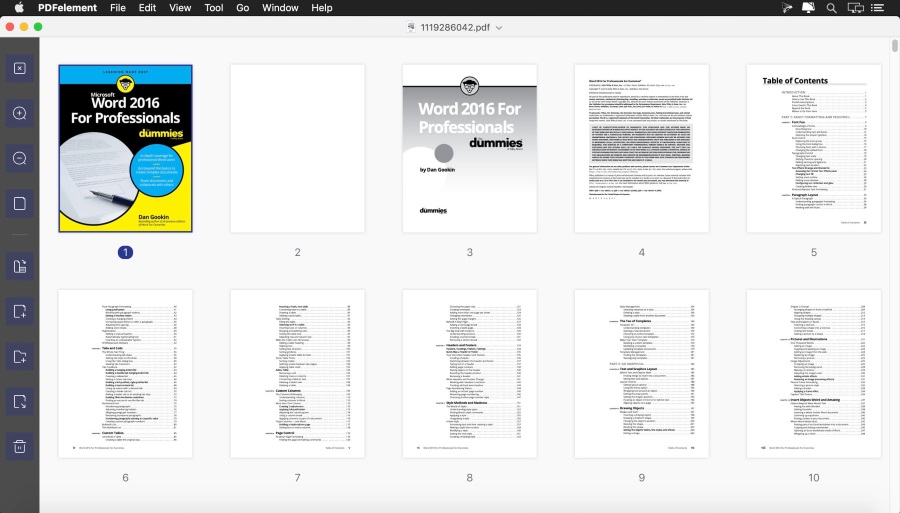Open the Go menu
This screenshot has height=513, width=900.
(x=243, y=7)
